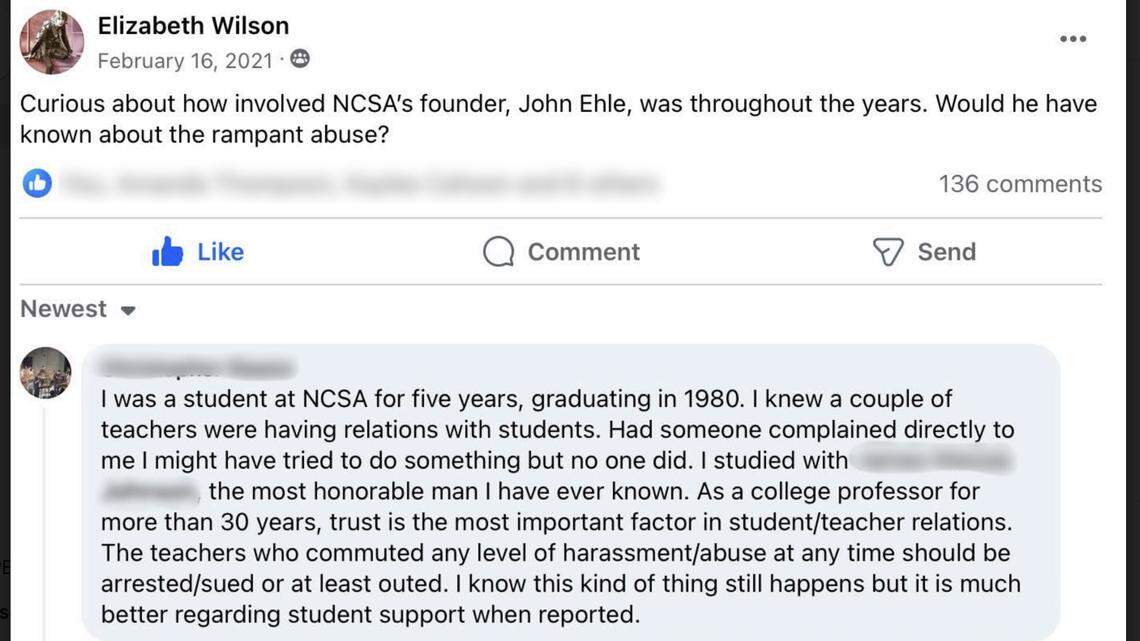1140x641 pixels.
Task: Click the chevron arrow next to Newest
Action: tap(128, 310)
